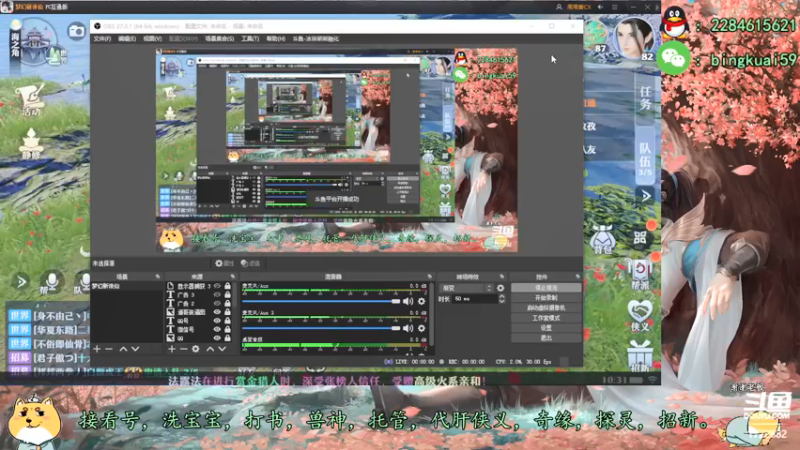This screenshot has height=450, width=800.
Task: Open 麦克风/Aux mixer settings gear menu
Action: [x=421, y=301]
